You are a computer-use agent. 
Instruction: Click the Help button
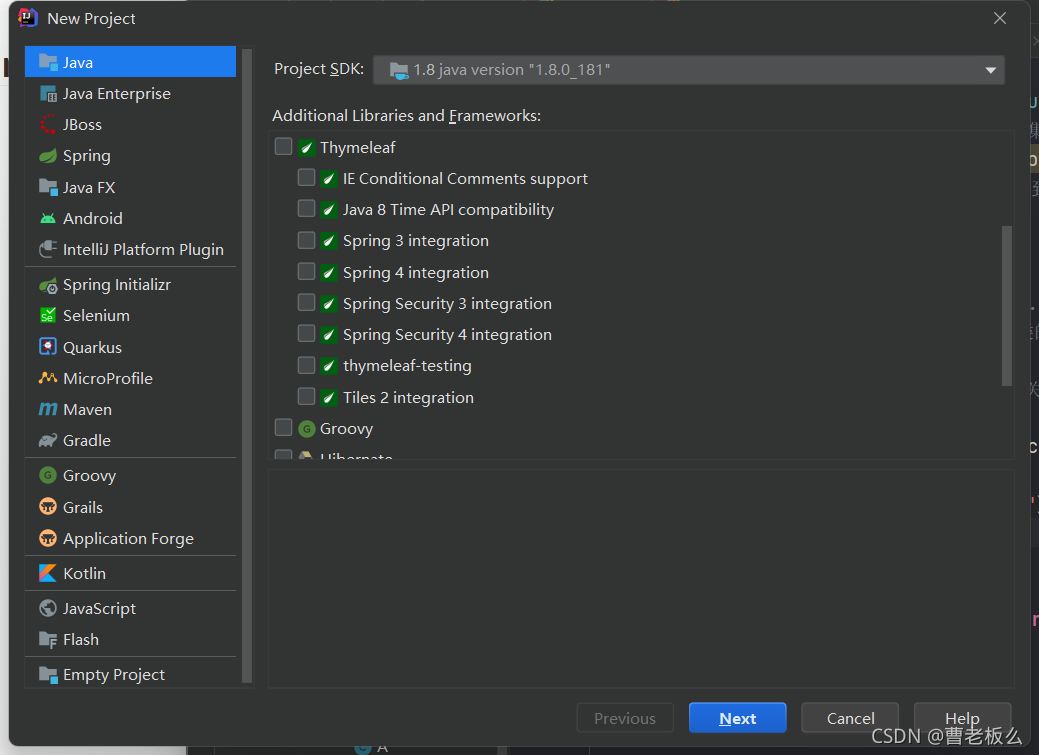(962, 718)
